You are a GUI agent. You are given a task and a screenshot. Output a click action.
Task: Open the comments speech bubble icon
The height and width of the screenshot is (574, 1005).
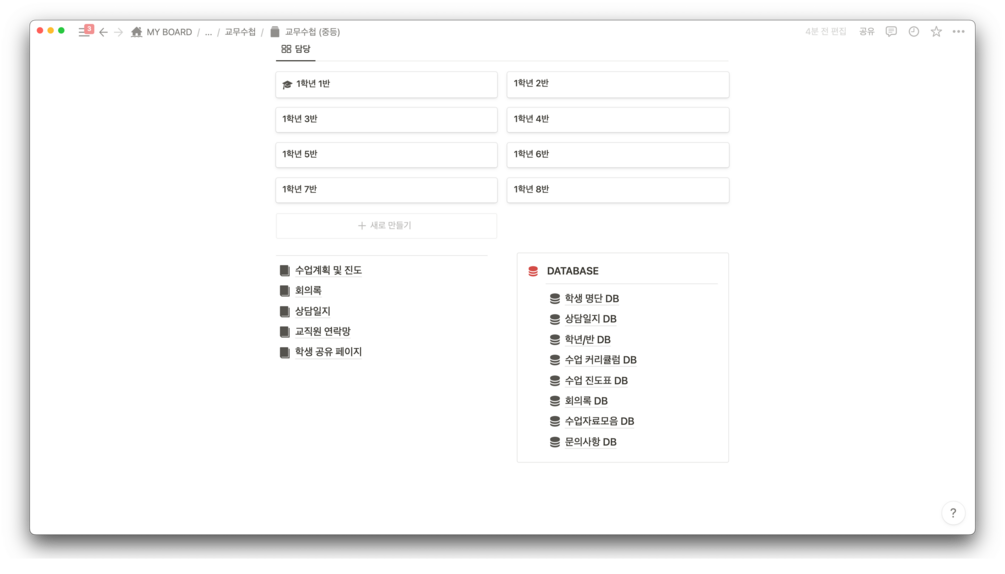coord(891,32)
